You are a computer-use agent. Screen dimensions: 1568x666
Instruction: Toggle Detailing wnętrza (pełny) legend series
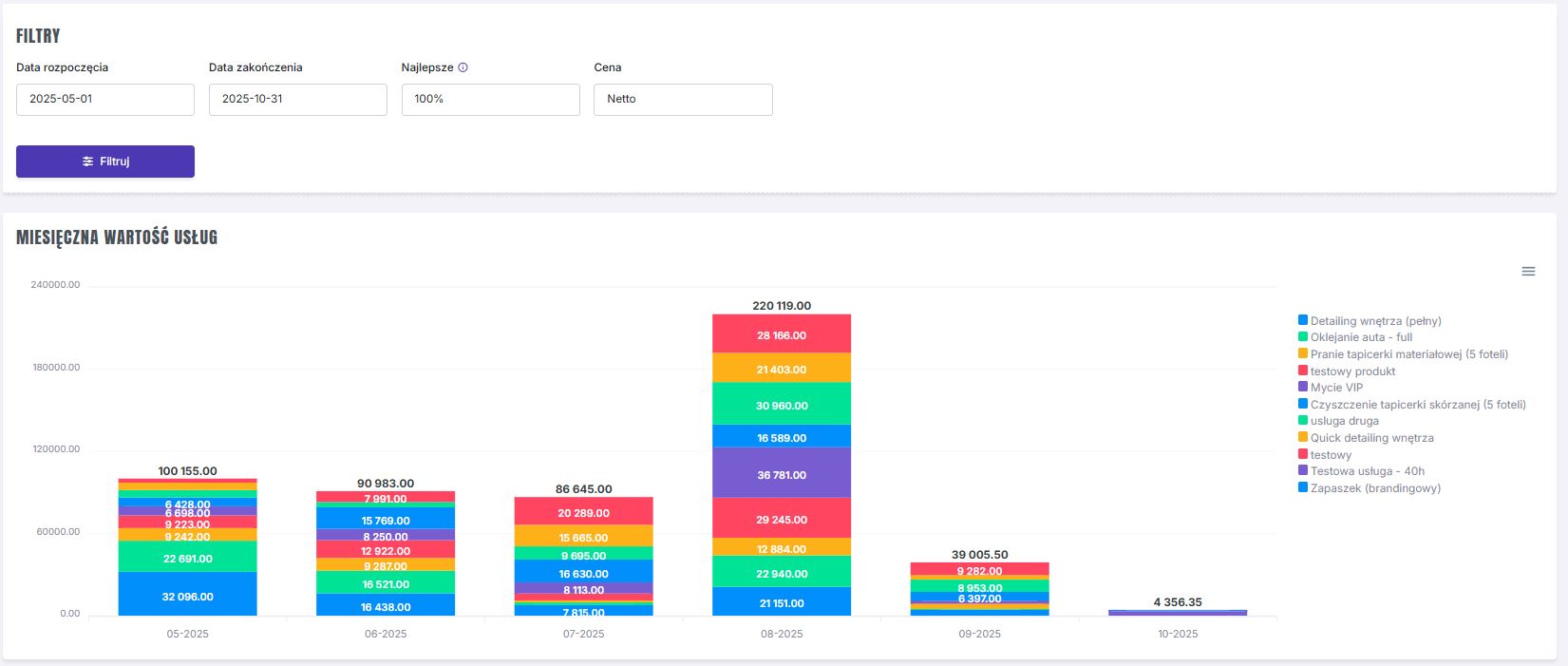coord(1375,321)
